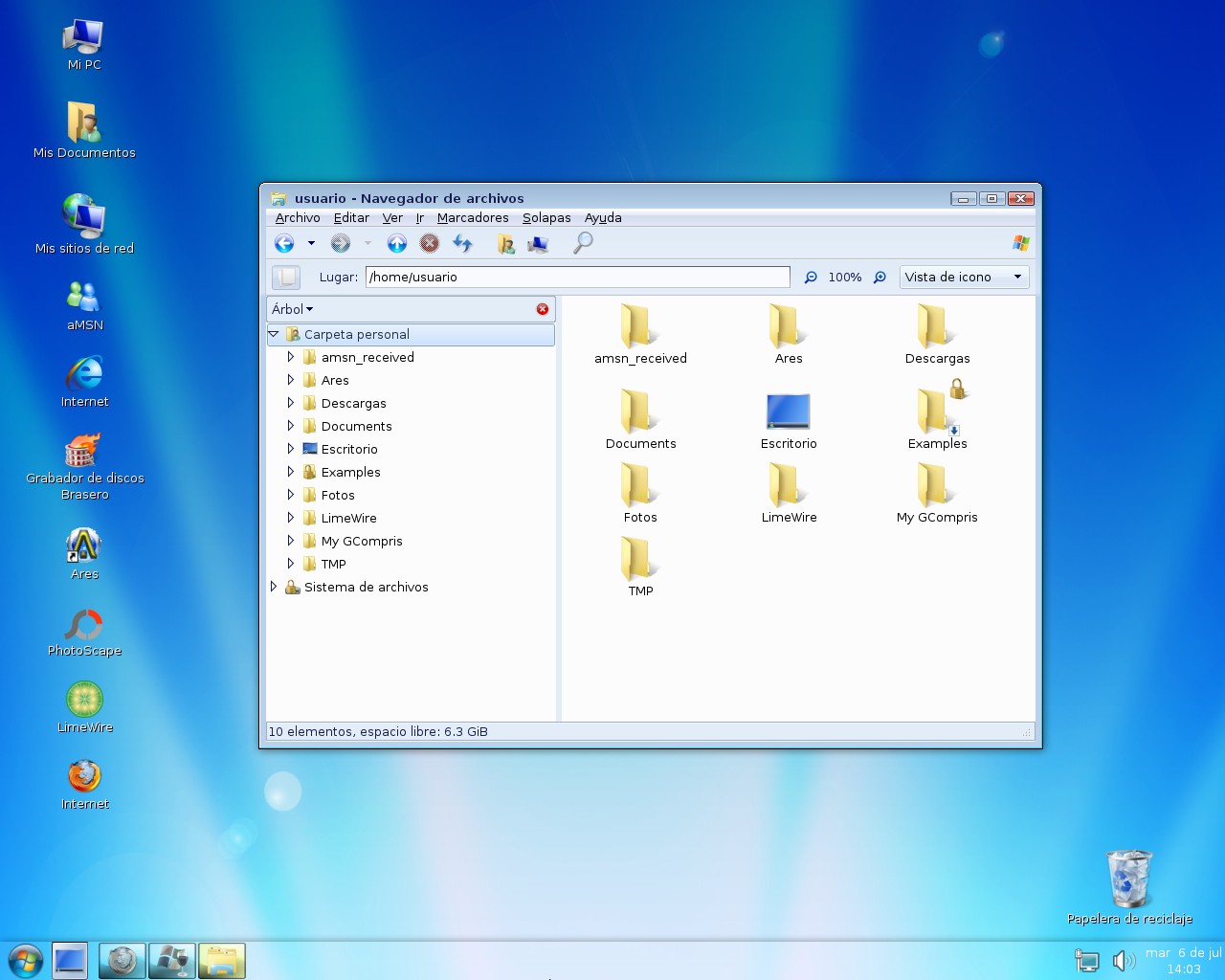This screenshot has height=980, width=1225.
Task: Open the Marcadores menu
Action: [473, 218]
